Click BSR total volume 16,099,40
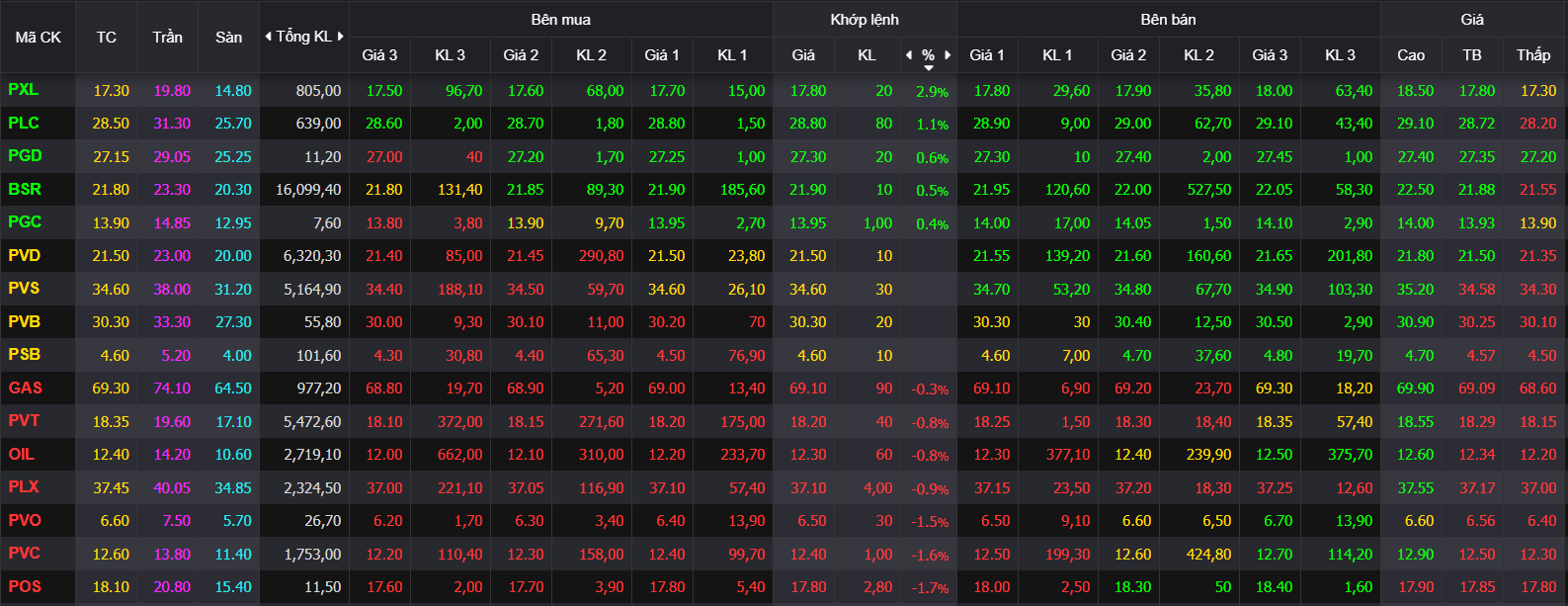This screenshot has width=1568, height=606. pos(308,190)
